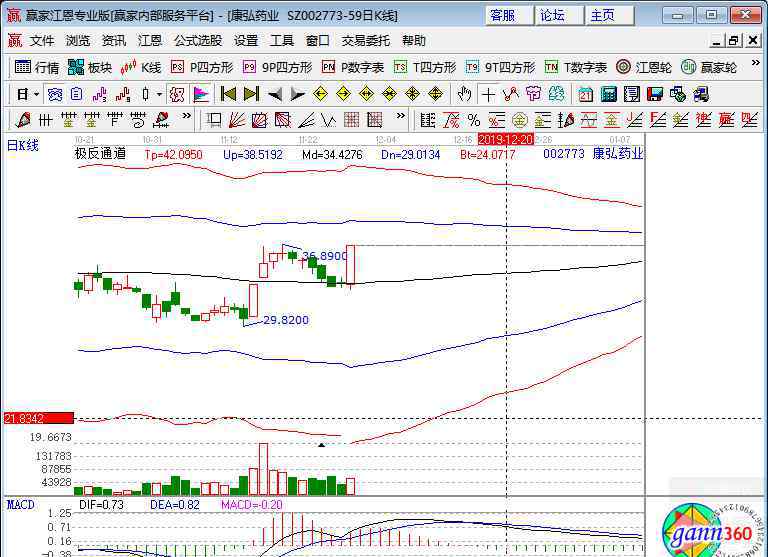Screen dimensions: 768x557
Task: Toggle the 资 info icon
Action: [x=54, y=94]
